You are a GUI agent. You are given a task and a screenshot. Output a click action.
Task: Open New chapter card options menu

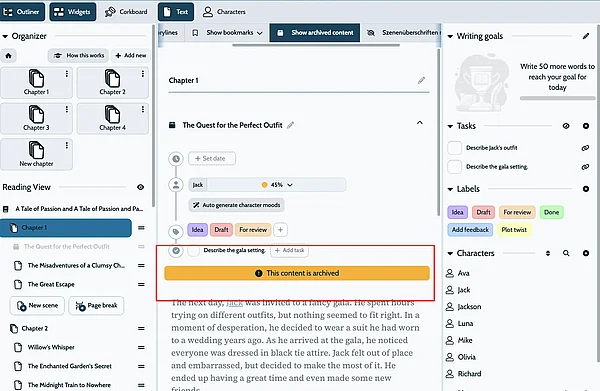click(67, 145)
